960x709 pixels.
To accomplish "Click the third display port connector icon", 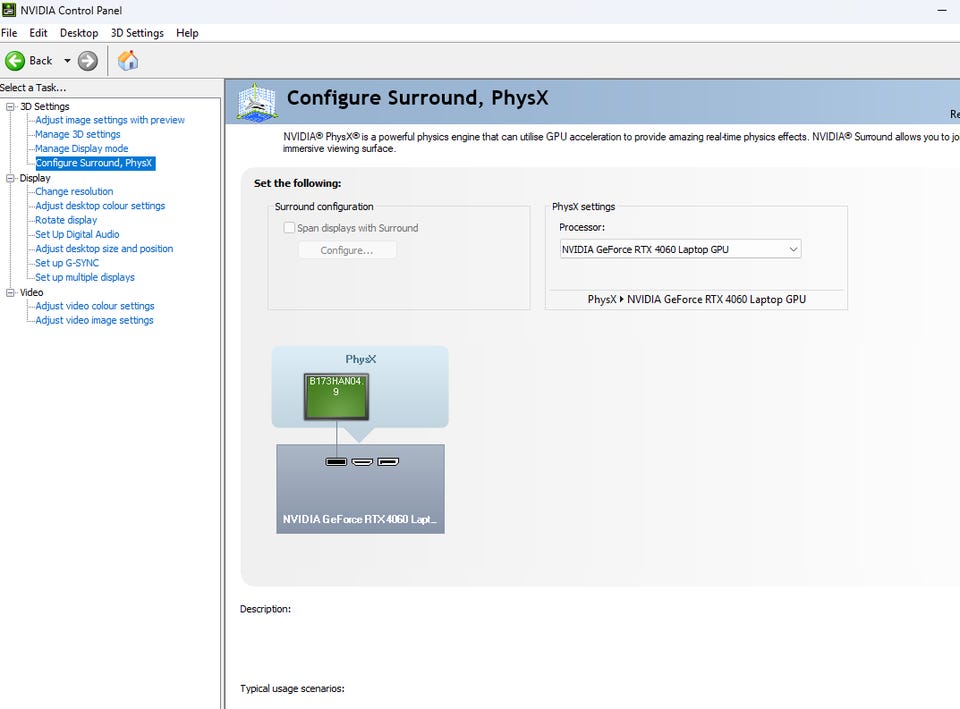I will 388,462.
